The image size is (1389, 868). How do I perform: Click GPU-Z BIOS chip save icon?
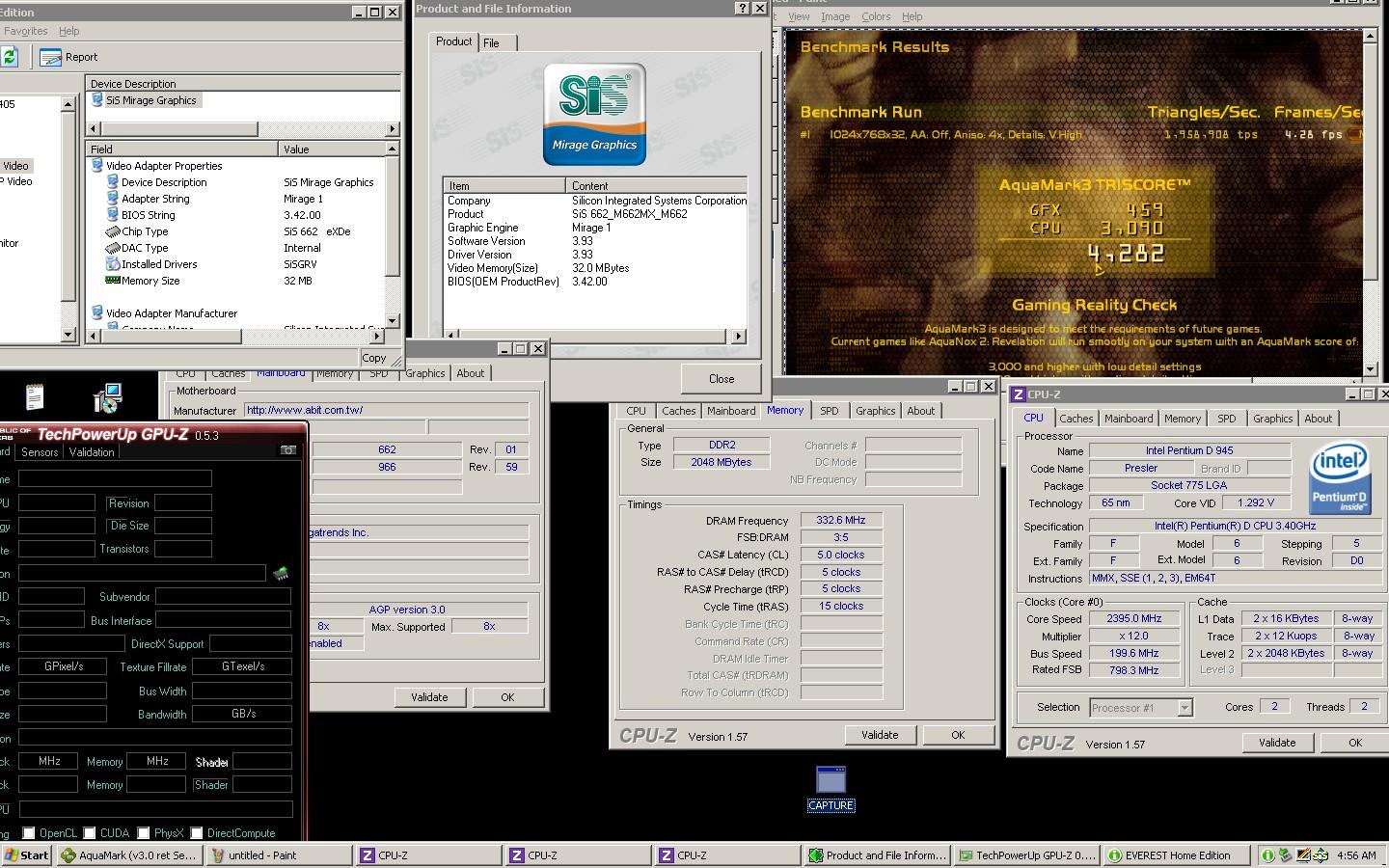coord(281,574)
